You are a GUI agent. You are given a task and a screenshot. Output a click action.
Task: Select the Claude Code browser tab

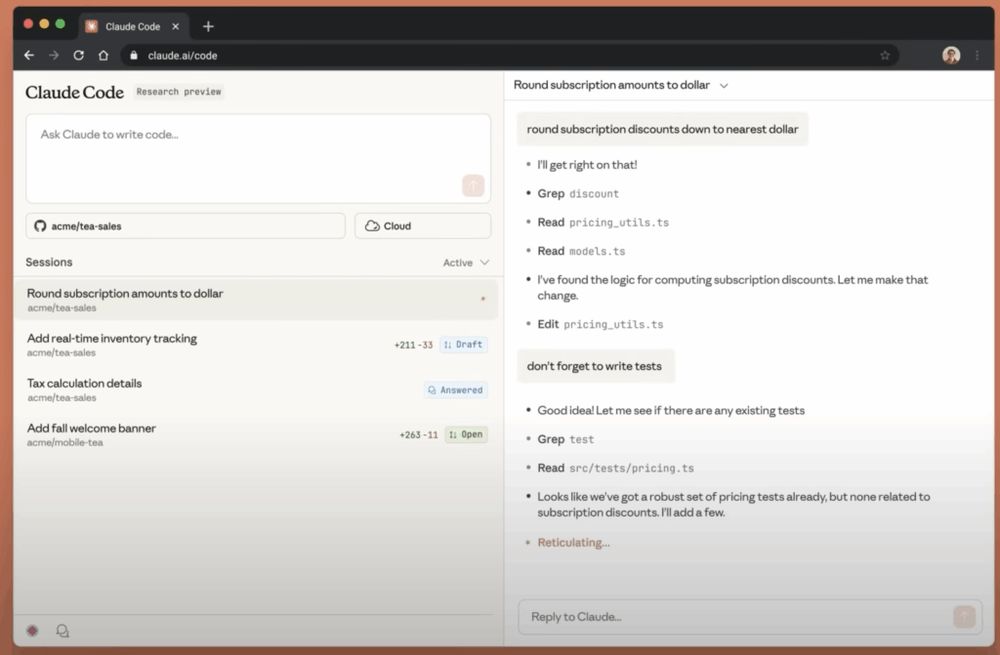[x=133, y=26]
